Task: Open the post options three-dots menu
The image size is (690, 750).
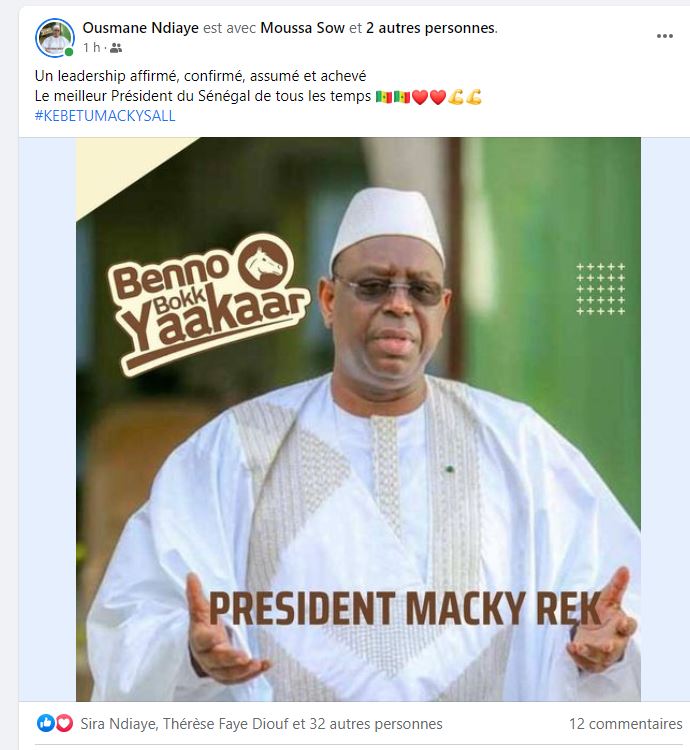Action: (665, 36)
